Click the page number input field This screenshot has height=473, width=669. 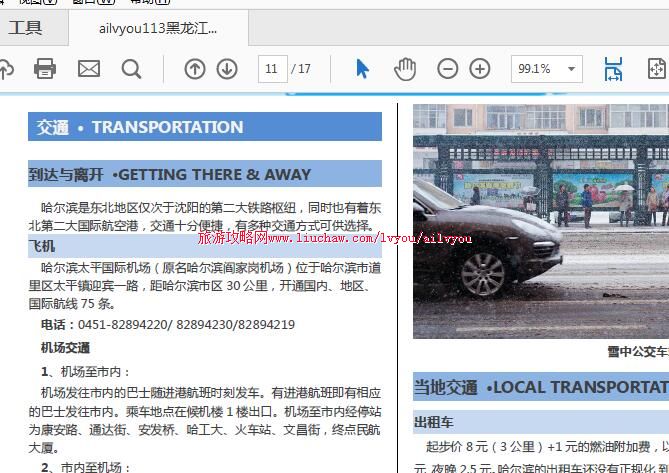(271, 69)
